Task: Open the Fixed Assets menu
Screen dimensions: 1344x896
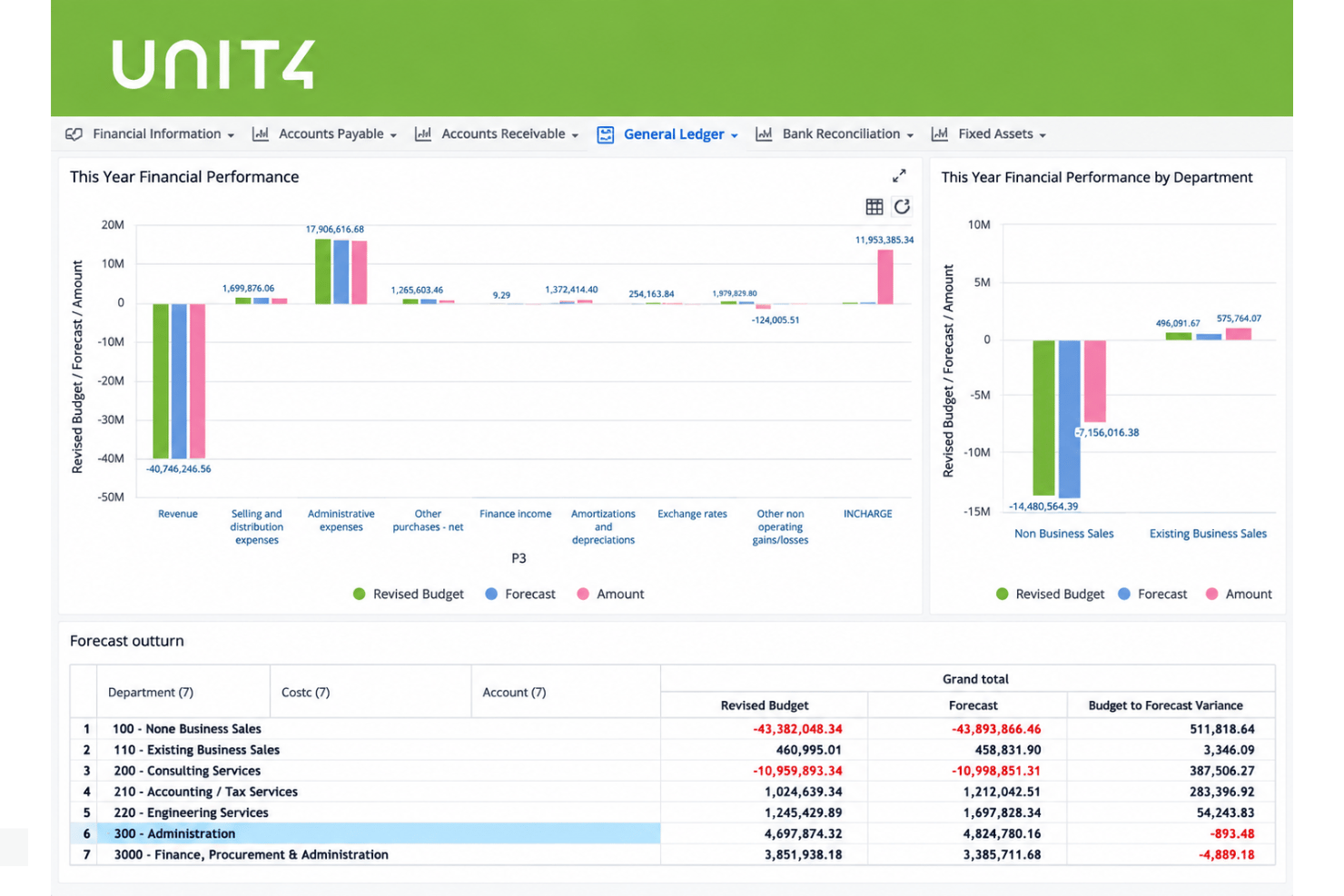Action: coord(989,134)
